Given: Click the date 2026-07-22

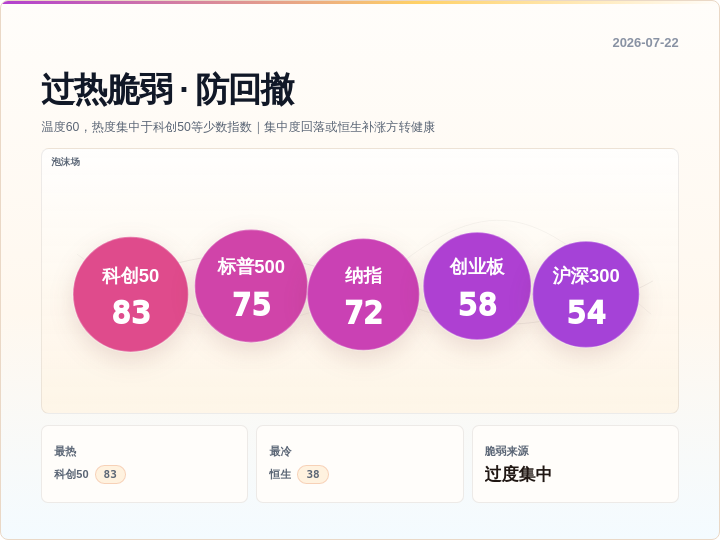Looking at the screenshot, I should (645, 43).
